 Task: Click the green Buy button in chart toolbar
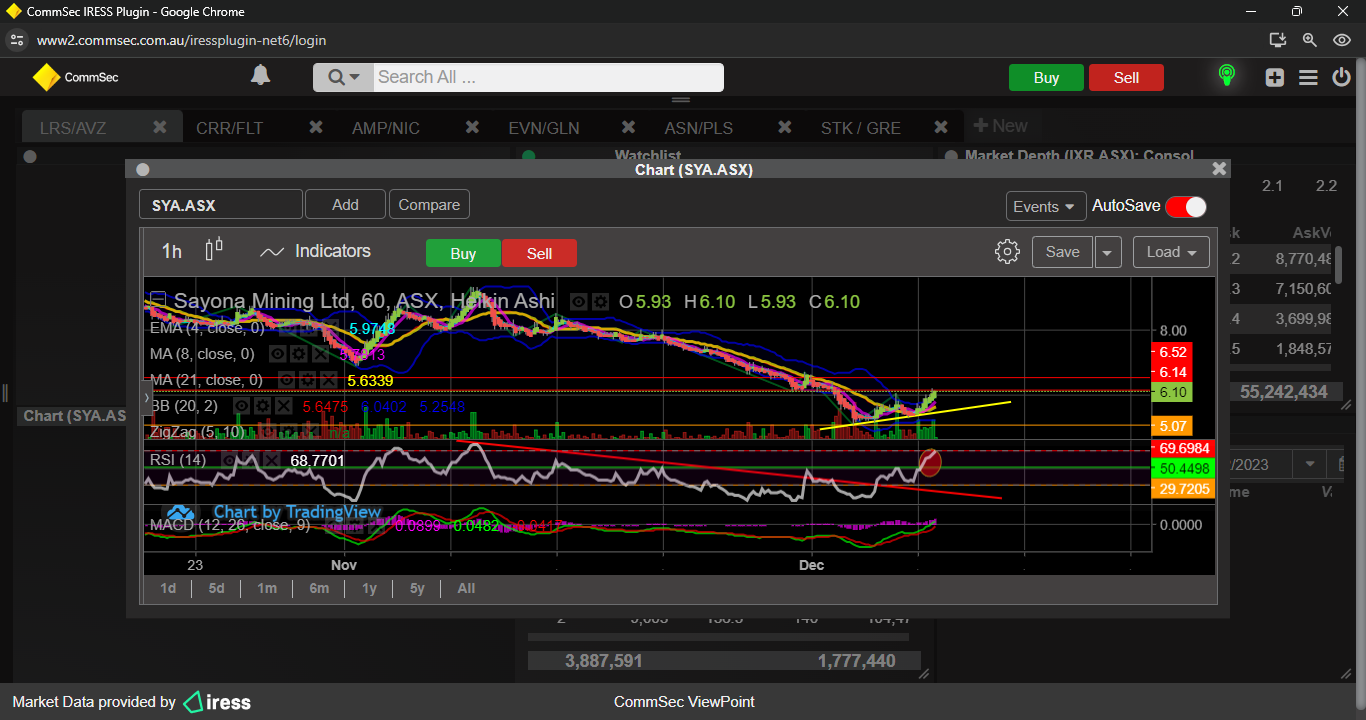tap(463, 253)
